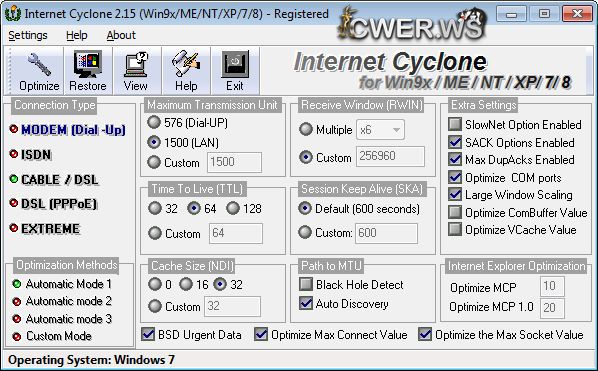The height and width of the screenshot is (371, 598).
Task: Click the custom TTL input field
Action: pyautogui.click(x=236, y=233)
